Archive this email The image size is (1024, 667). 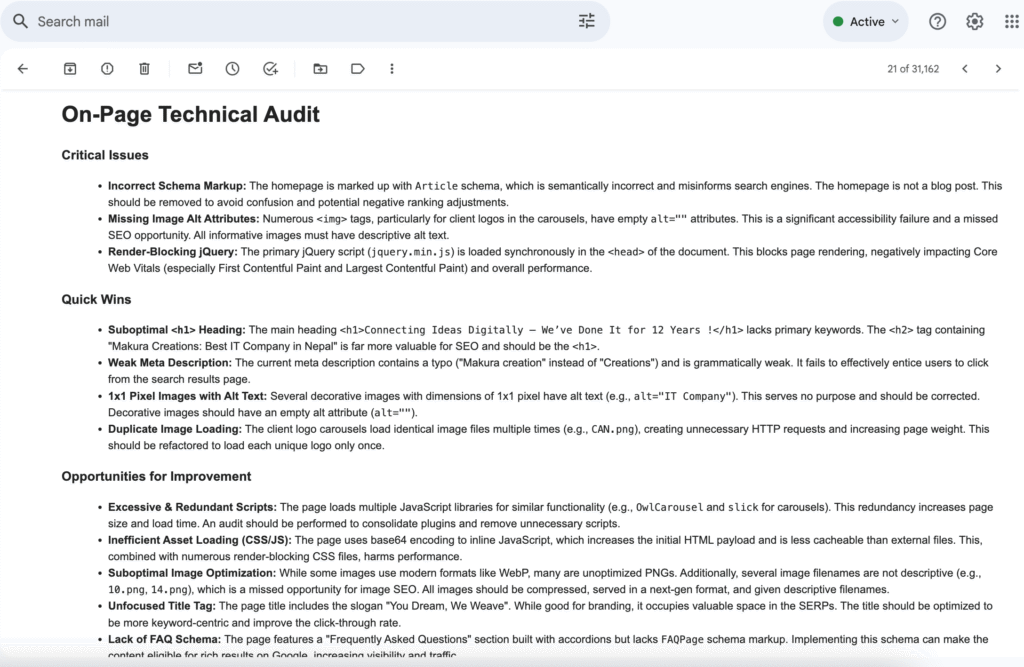pyautogui.click(x=70, y=69)
